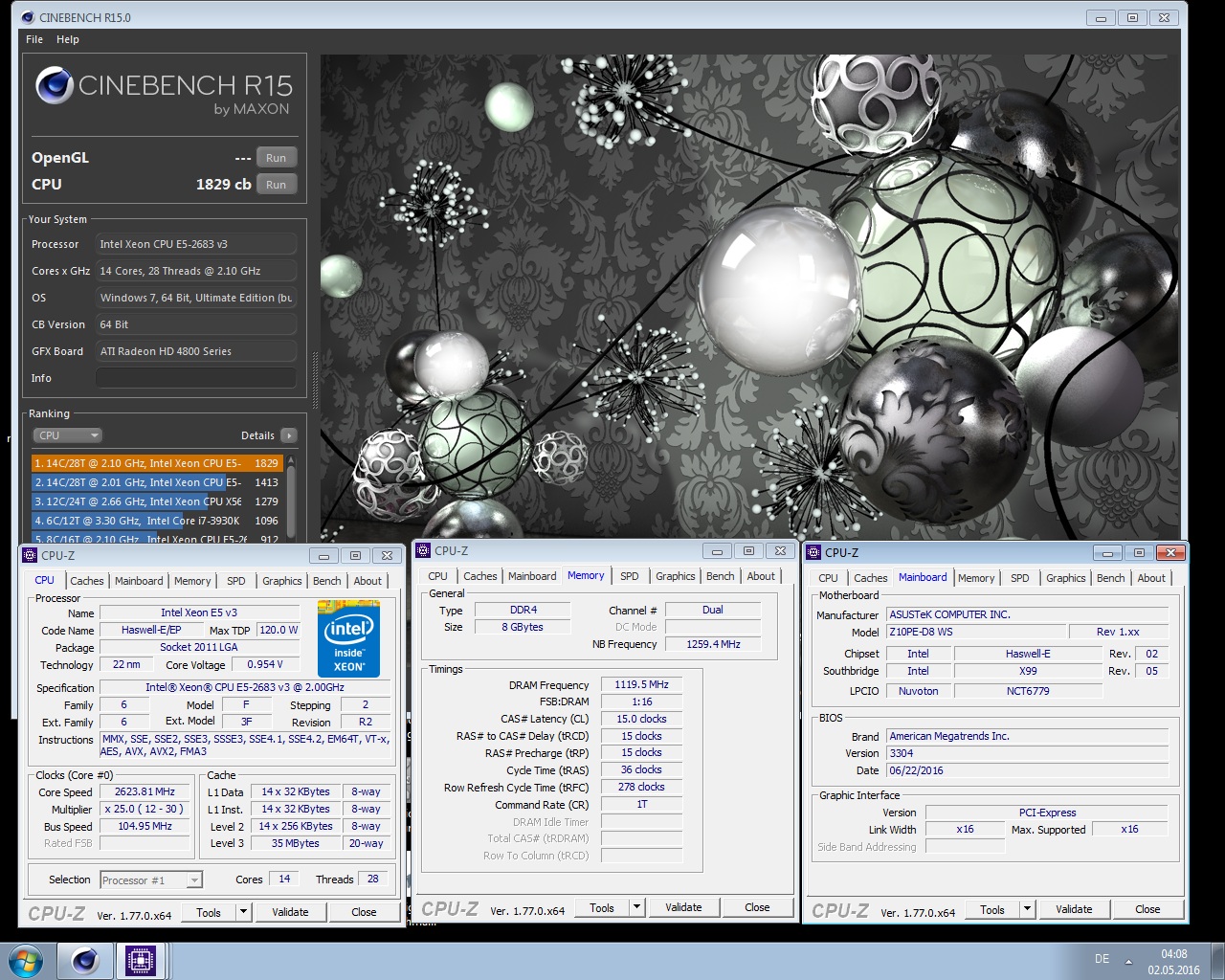Viewport: 1225px width, 980px height.
Task: Open Ranking Details arrow button
Action: click(288, 435)
